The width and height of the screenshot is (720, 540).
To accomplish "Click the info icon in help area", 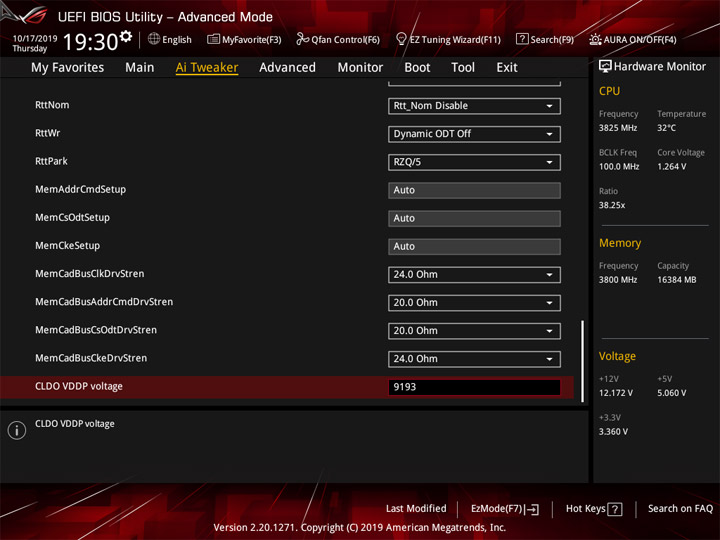I will pos(17,430).
